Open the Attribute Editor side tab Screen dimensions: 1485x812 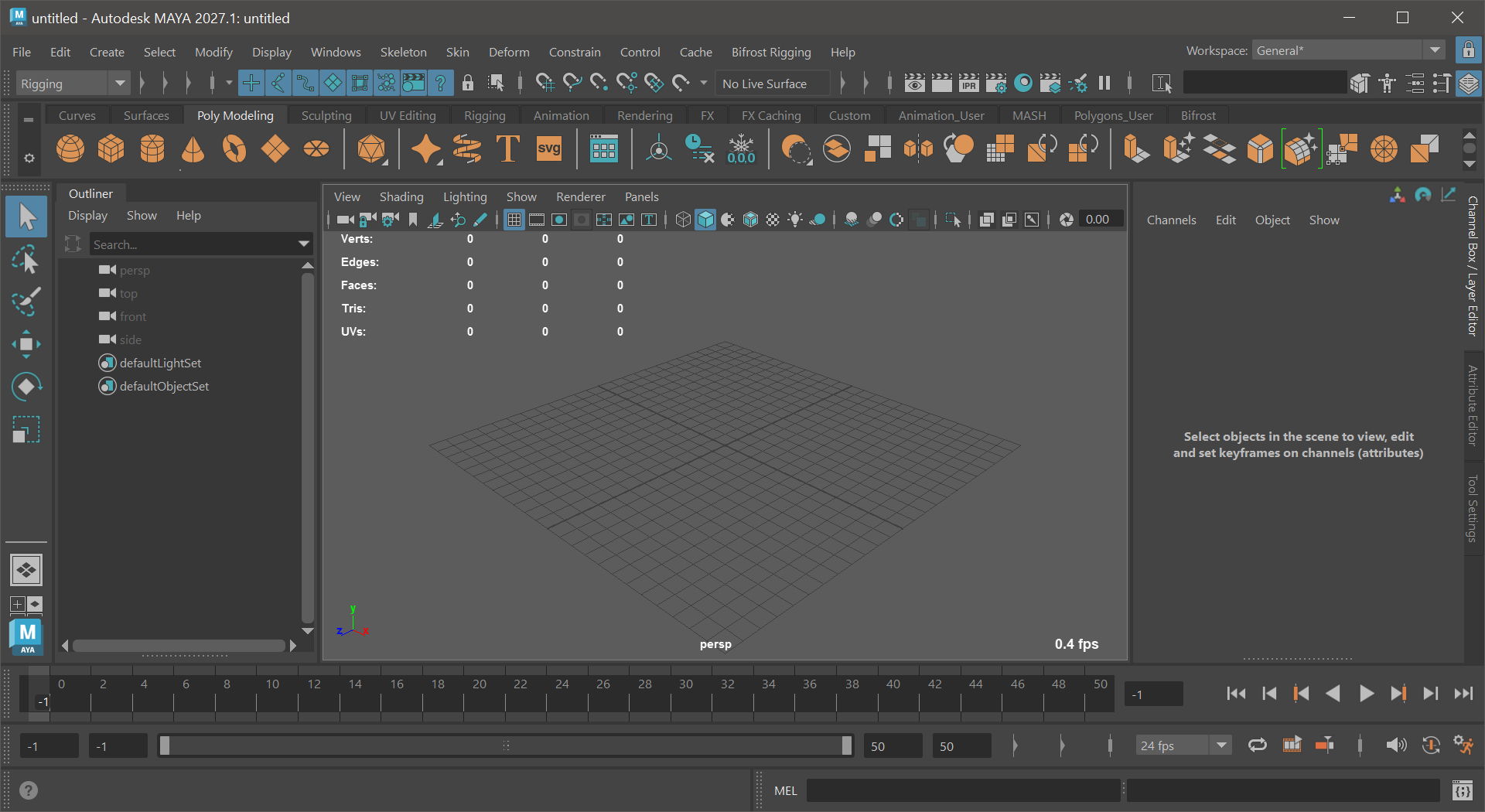click(x=1473, y=406)
